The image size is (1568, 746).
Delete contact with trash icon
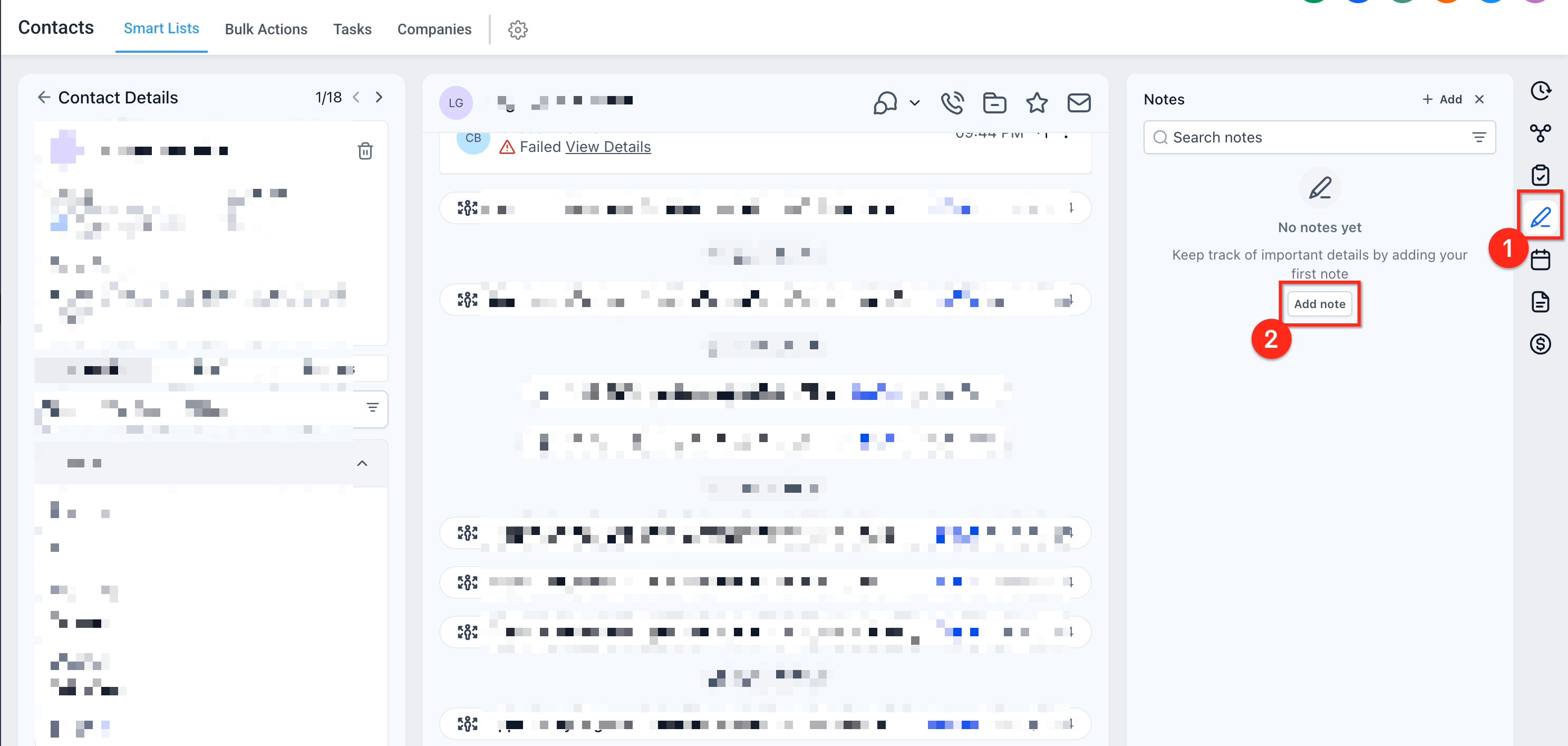pos(365,151)
